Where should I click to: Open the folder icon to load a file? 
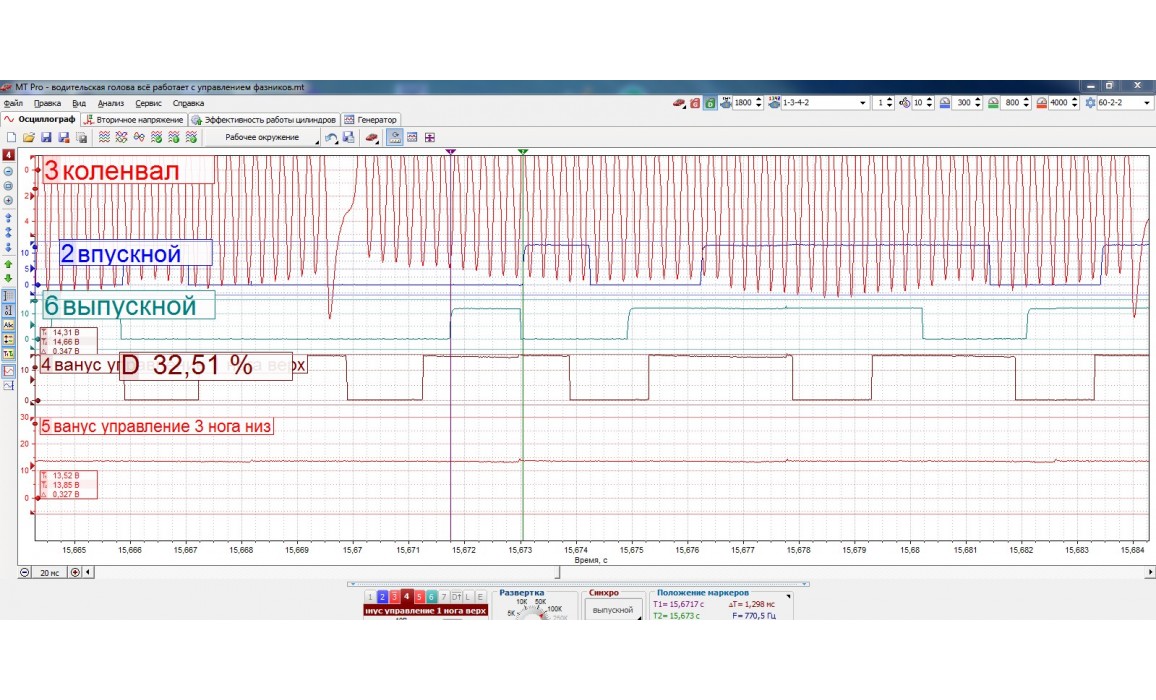coord(29,137)
